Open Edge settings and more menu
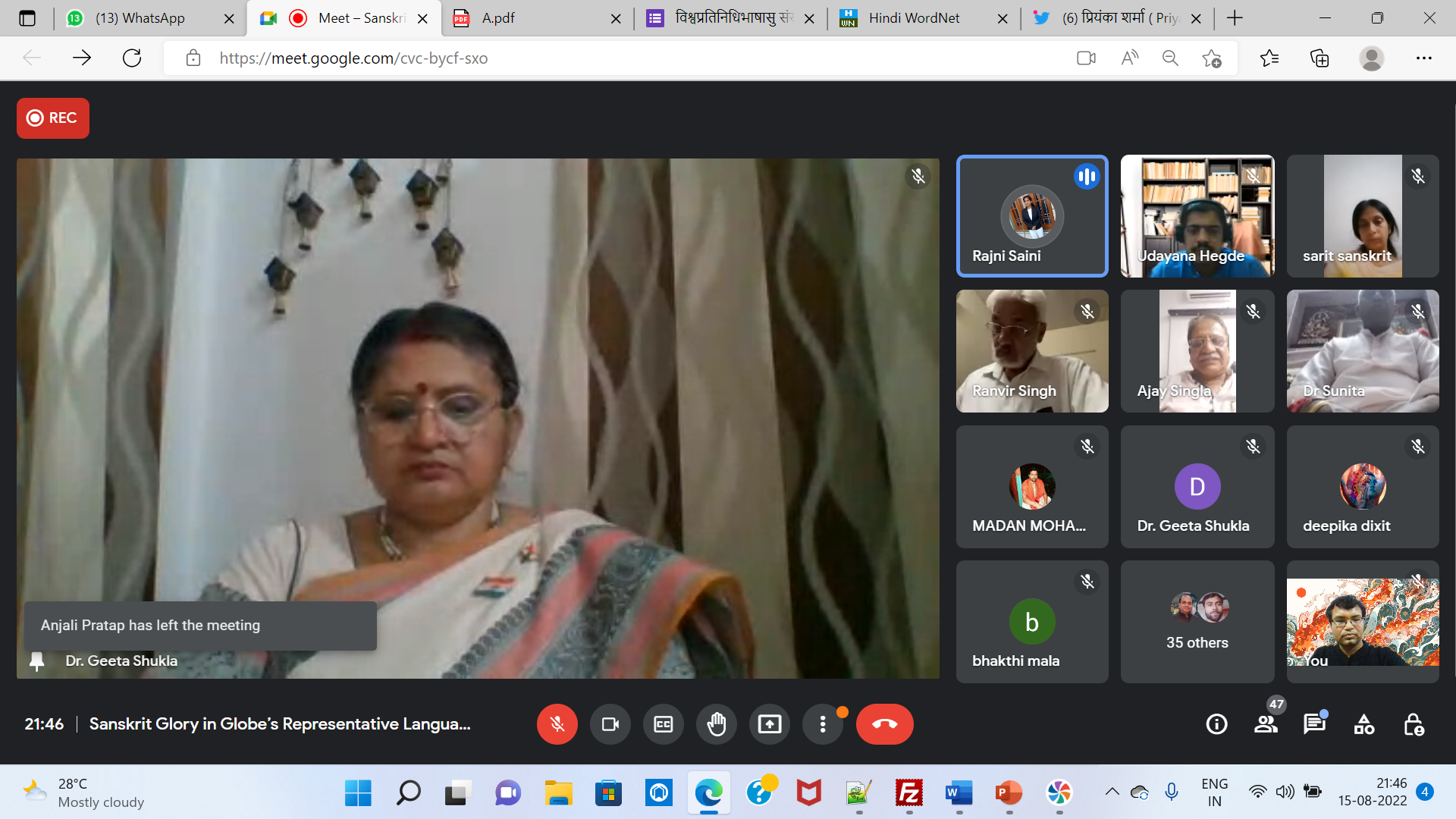The width and height of the screenshot is (1456, 819). 1423,58
